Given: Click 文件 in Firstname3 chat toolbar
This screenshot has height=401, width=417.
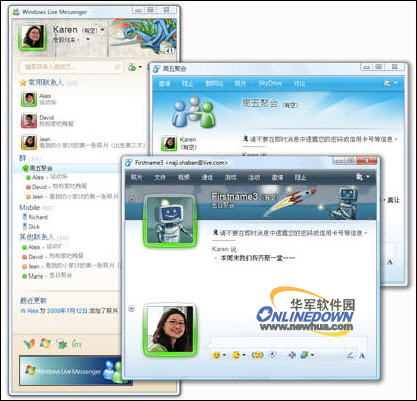Looking at the screenshot, I should pos(160,178).
